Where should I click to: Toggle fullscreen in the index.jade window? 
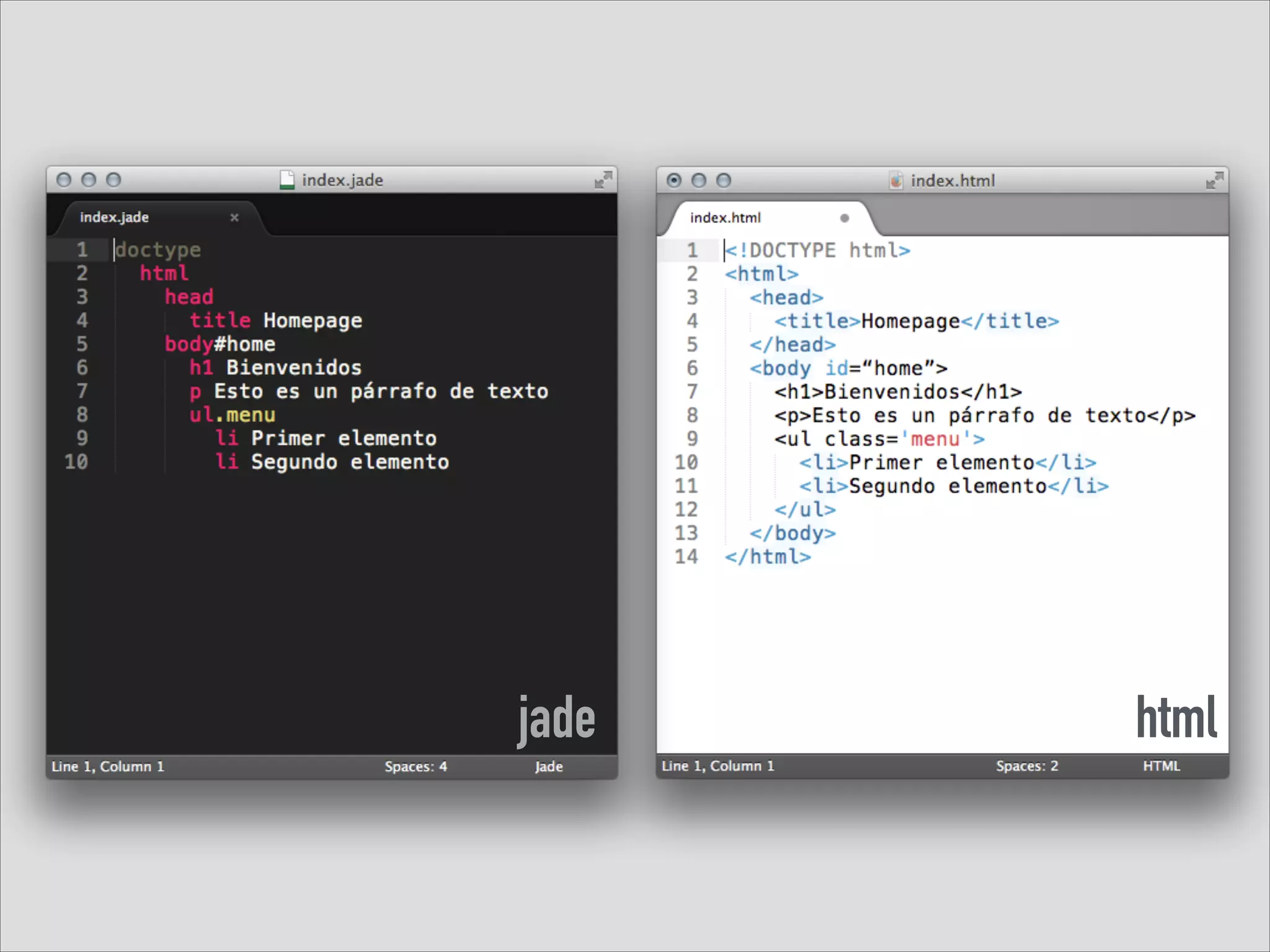[603, 180]
